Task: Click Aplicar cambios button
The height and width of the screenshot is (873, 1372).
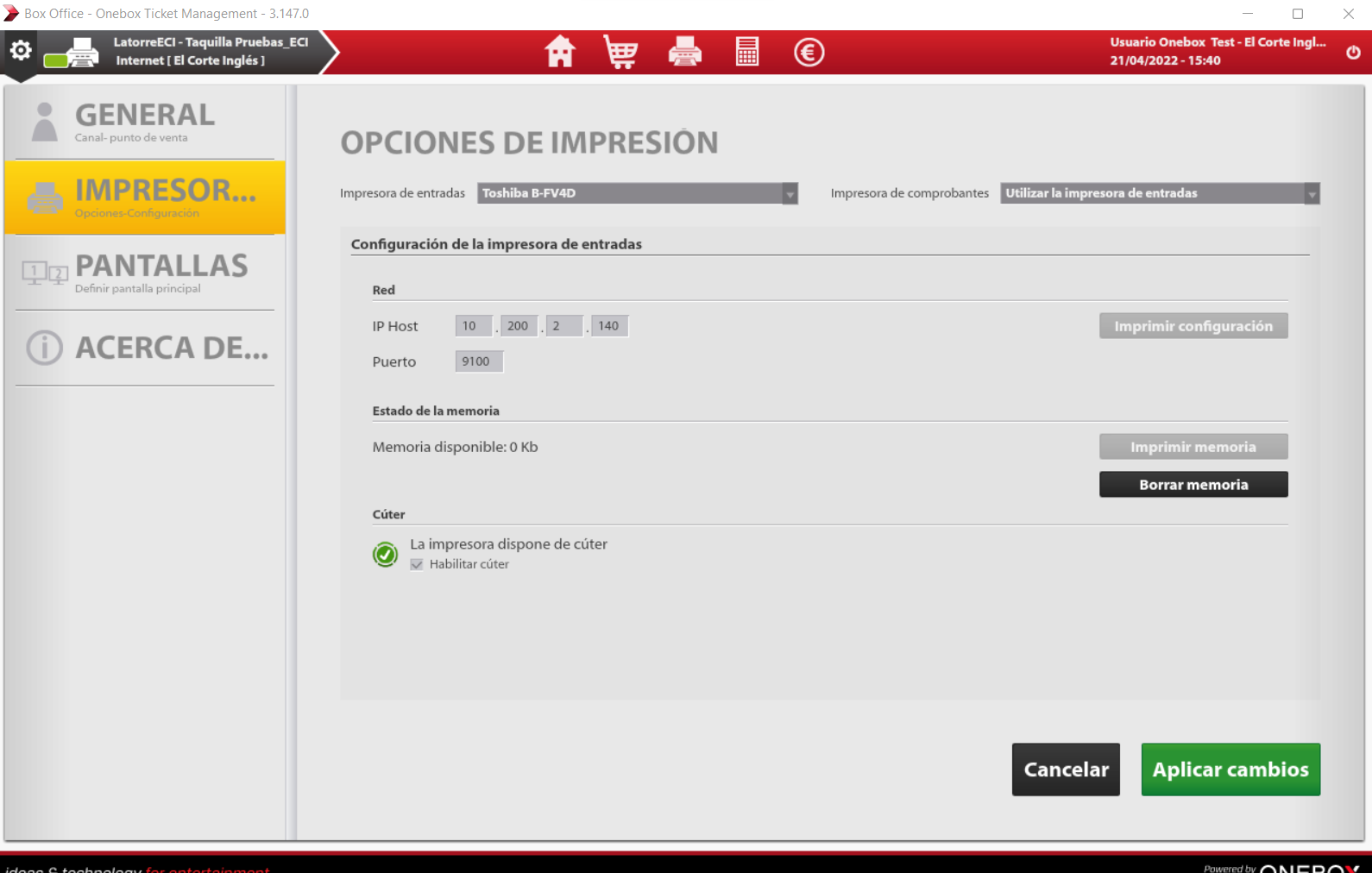Action: tap(1230, 769)
